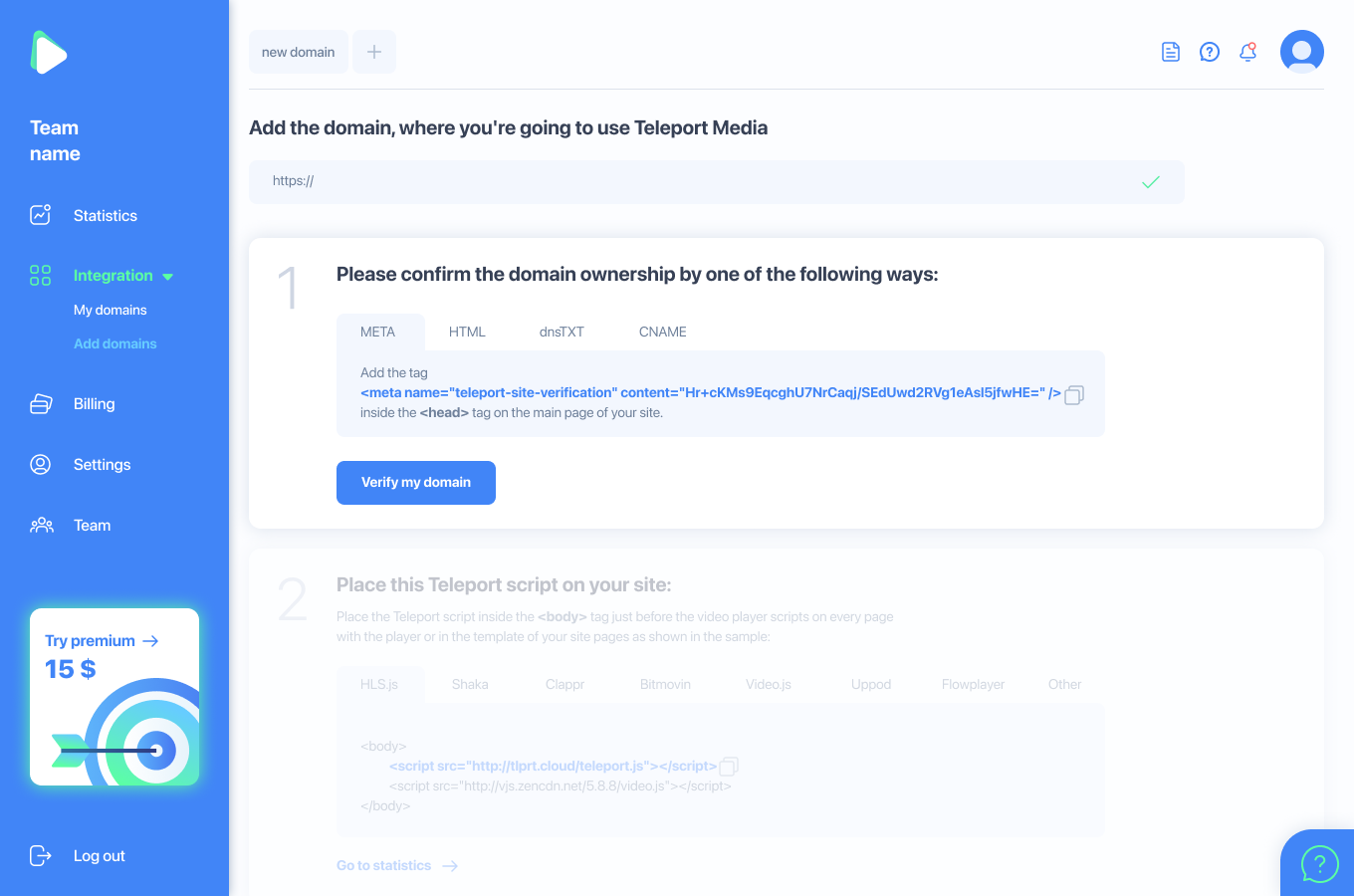
Task: Click into the https:// domain field
Action: [x=717, y=182]
